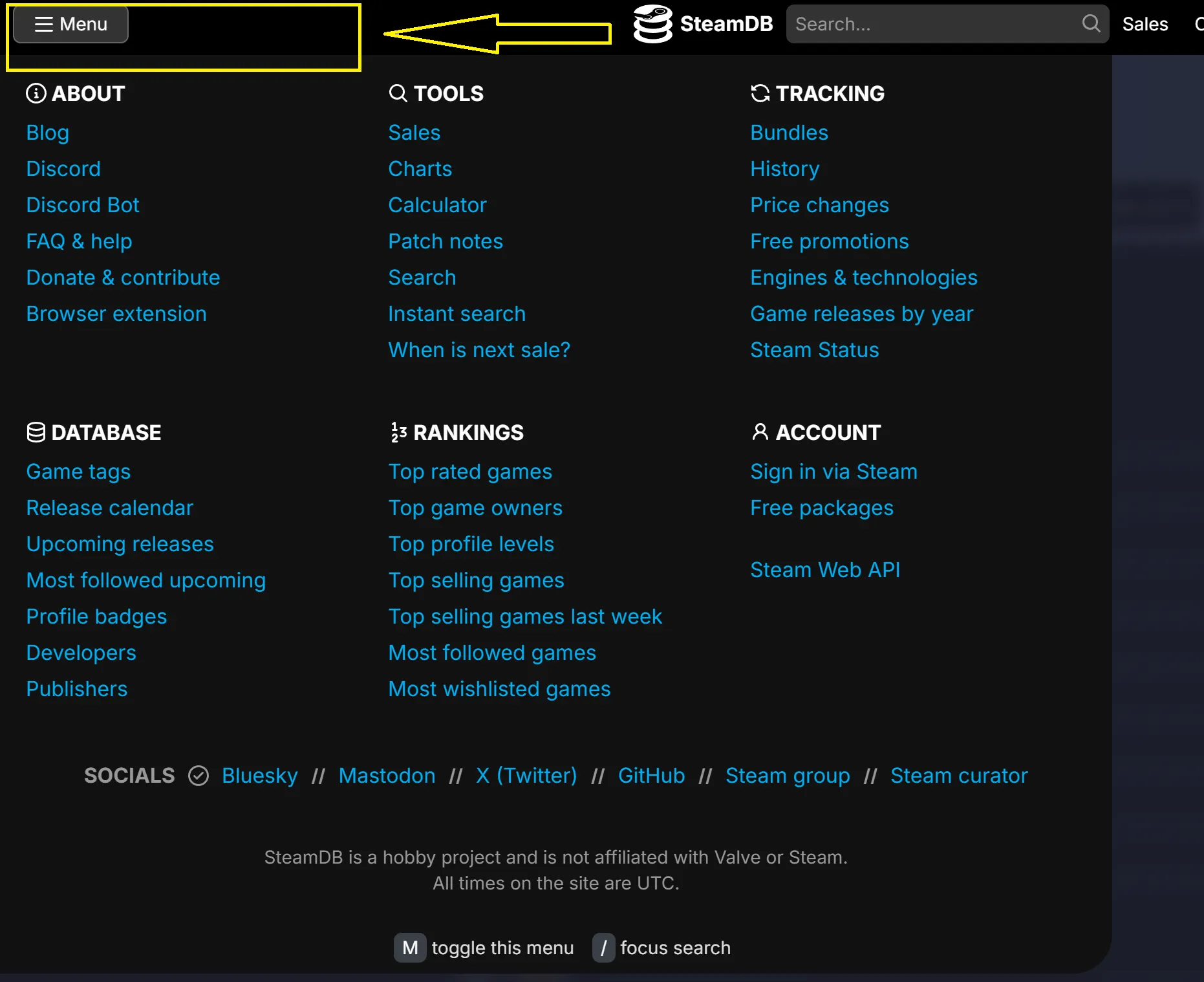Open Bundles tracking page
The height and width of the screenshot is (982, 1204).
(x=790, y=133)
